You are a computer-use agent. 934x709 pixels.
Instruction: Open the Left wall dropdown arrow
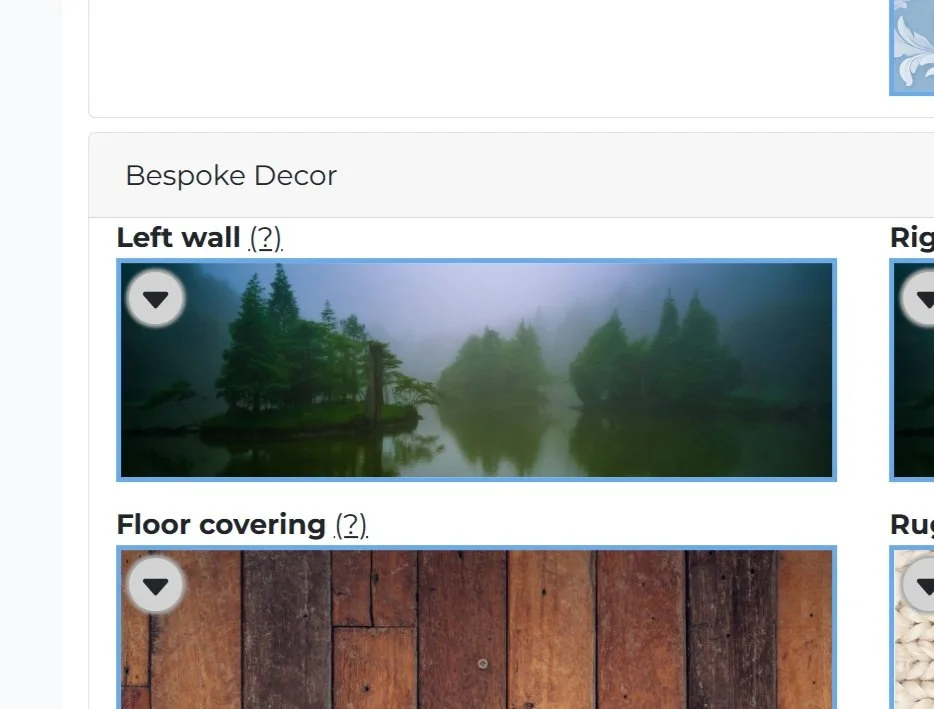[155, 298]
